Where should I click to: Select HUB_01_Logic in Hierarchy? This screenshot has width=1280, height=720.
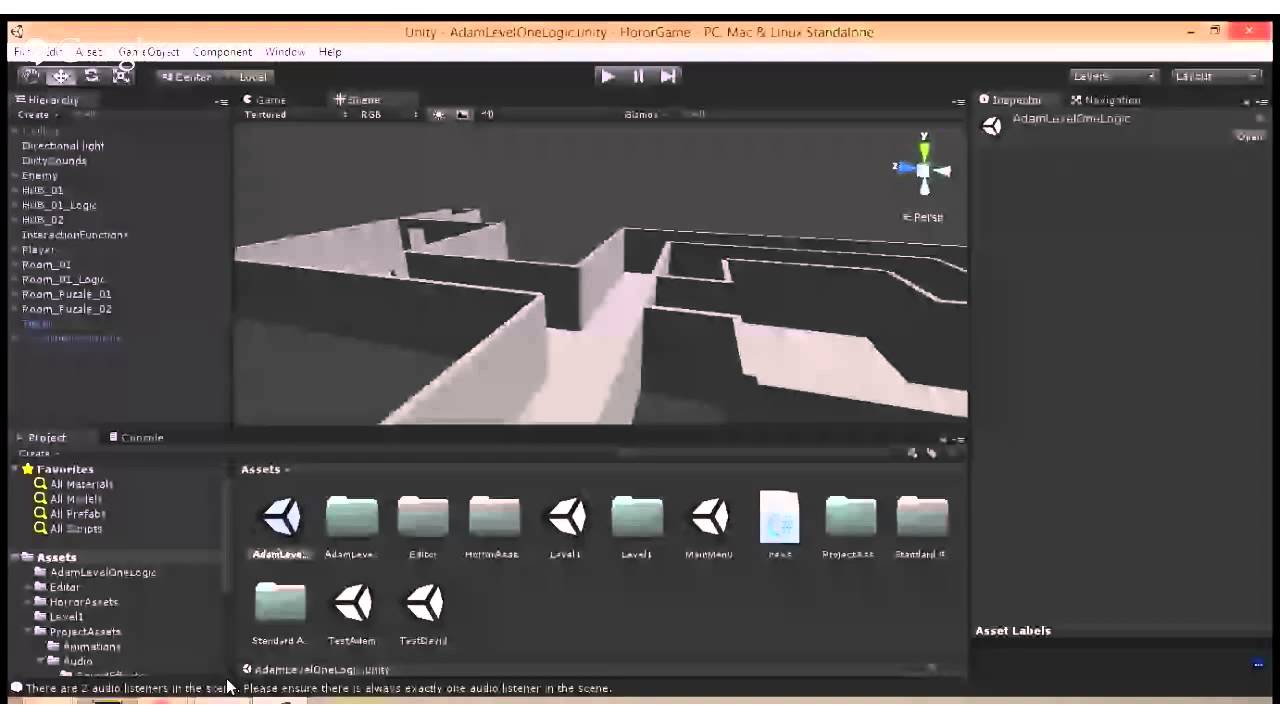[59, 206]
